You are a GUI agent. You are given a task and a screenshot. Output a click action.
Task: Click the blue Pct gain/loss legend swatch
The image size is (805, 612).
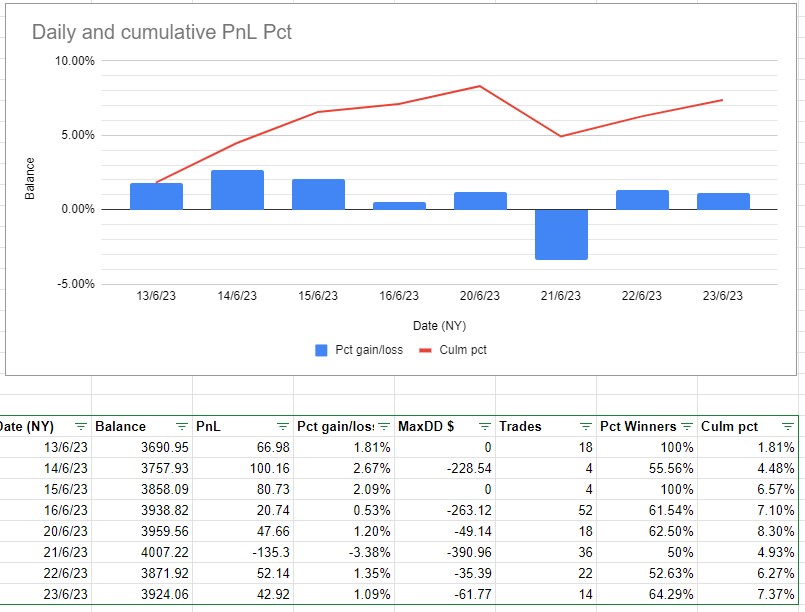click(321, 350)
